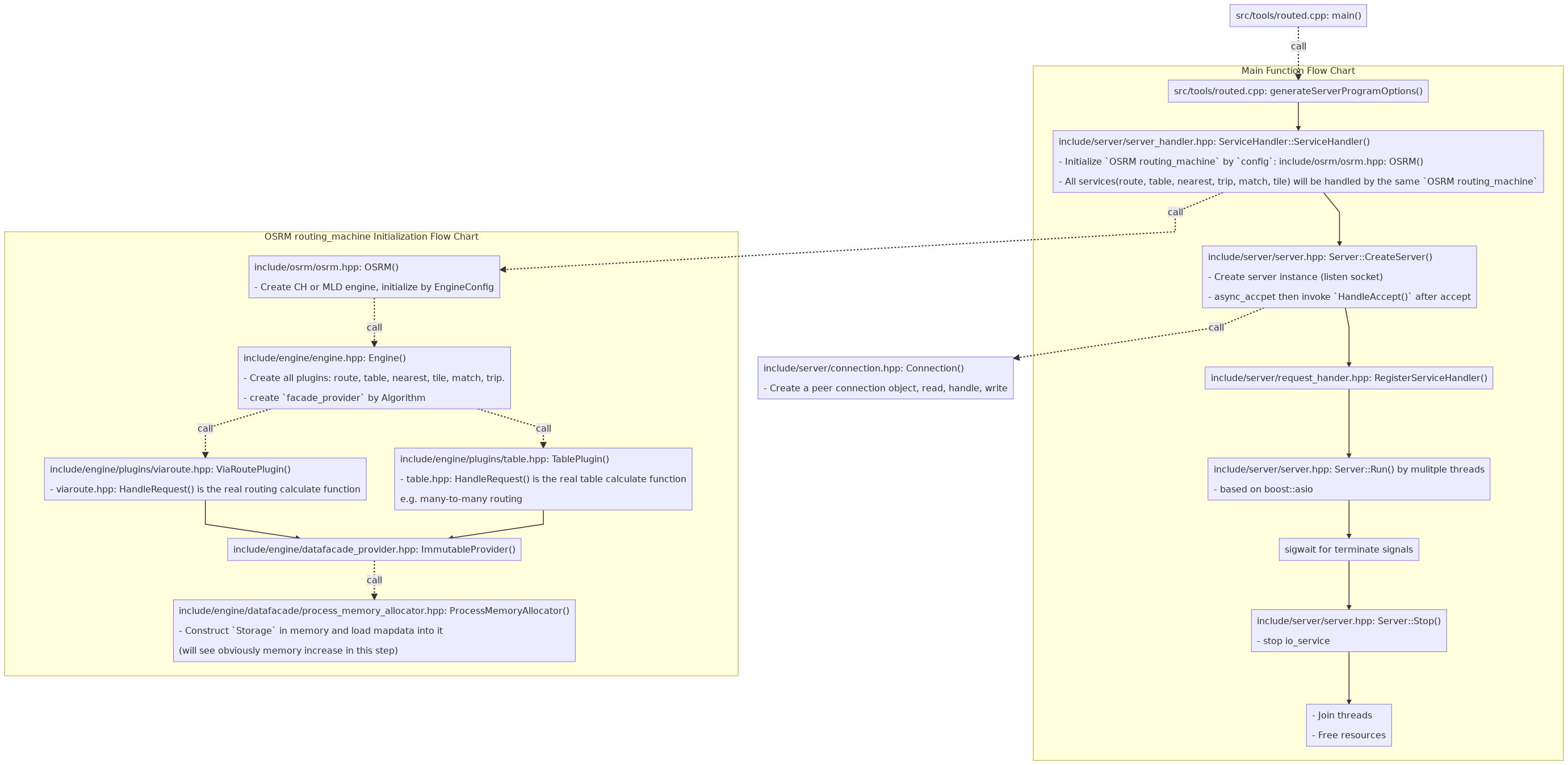Click the 'Construct `Storage` in memory' line
Screen dimensions: 1568x765
tap(311, 631)
